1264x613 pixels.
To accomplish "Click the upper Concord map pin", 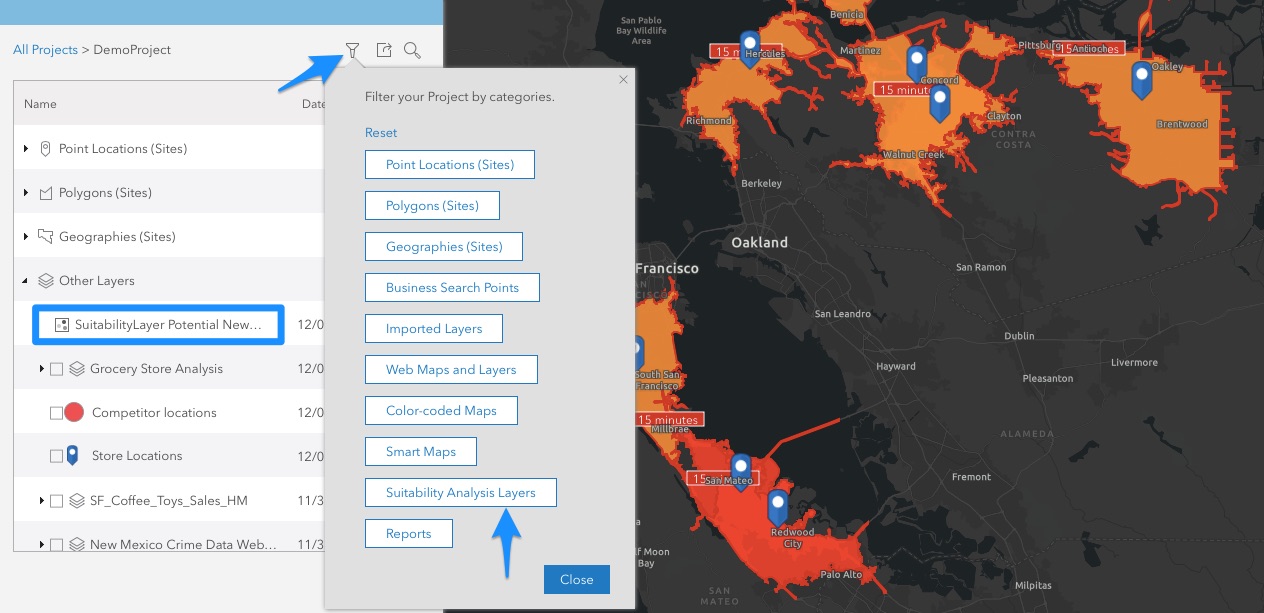I will coord(916,63).
